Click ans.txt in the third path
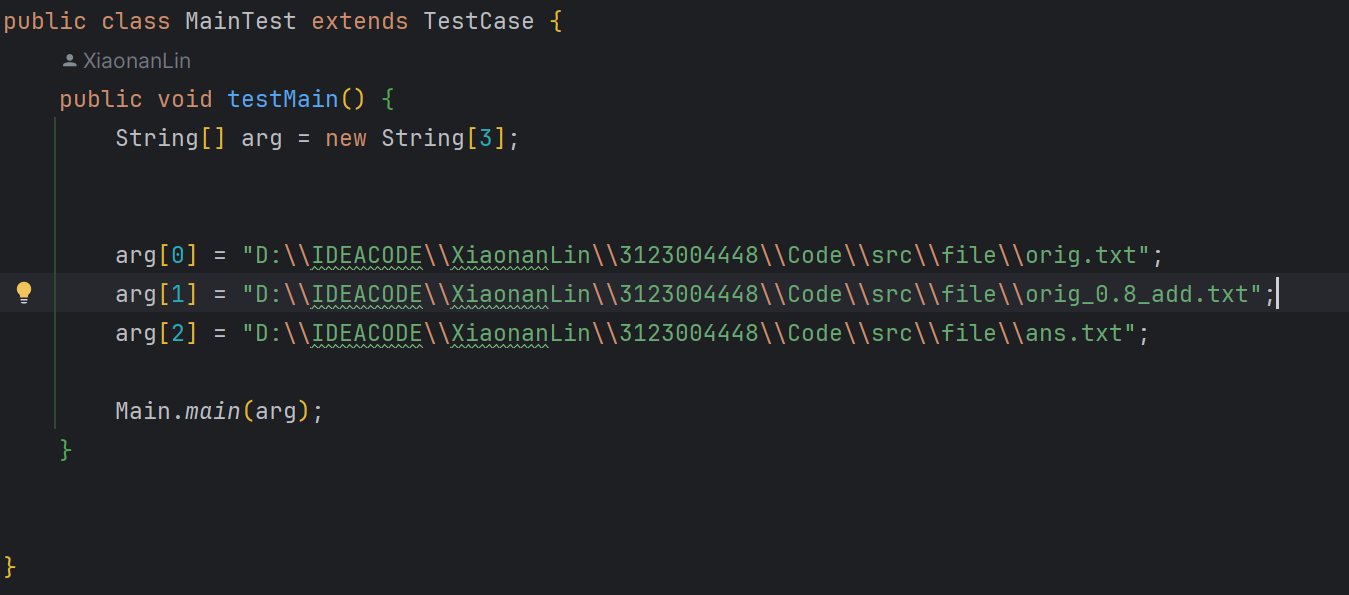 point(1074,333)
